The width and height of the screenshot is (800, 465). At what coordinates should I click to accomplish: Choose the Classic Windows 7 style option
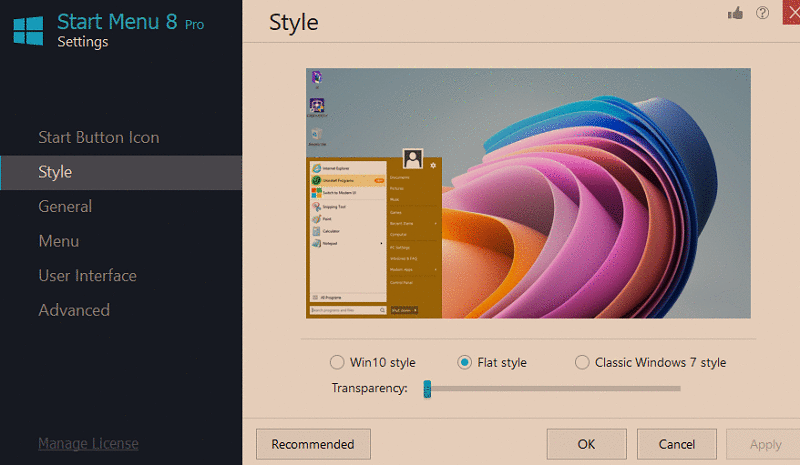point(582,362)
